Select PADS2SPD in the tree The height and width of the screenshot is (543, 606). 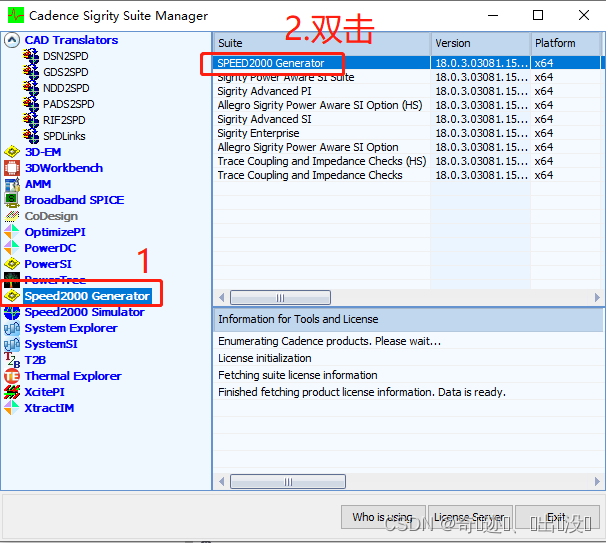[69, 104]
